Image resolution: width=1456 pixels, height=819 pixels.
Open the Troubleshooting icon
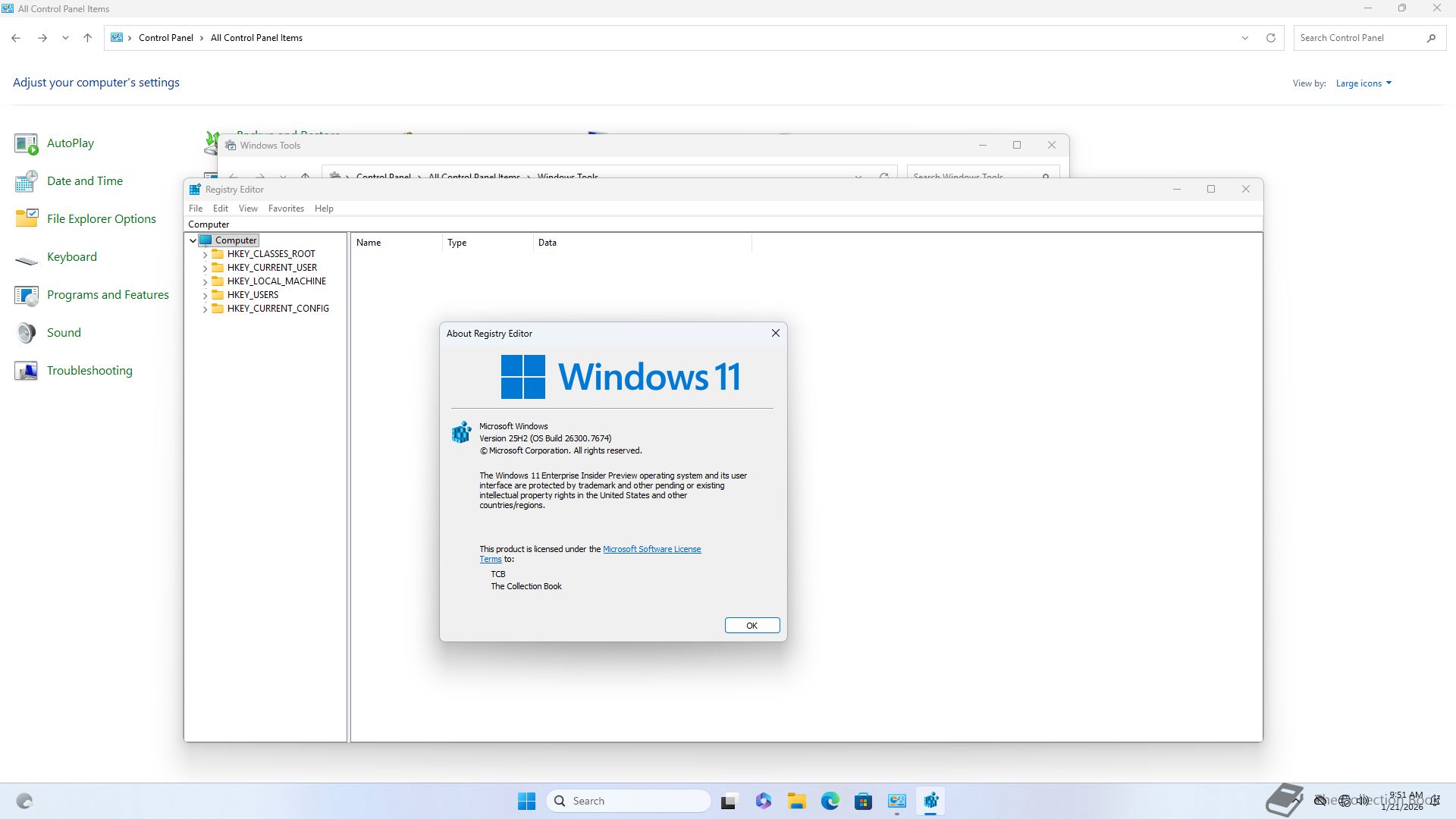tap(27, 371)
